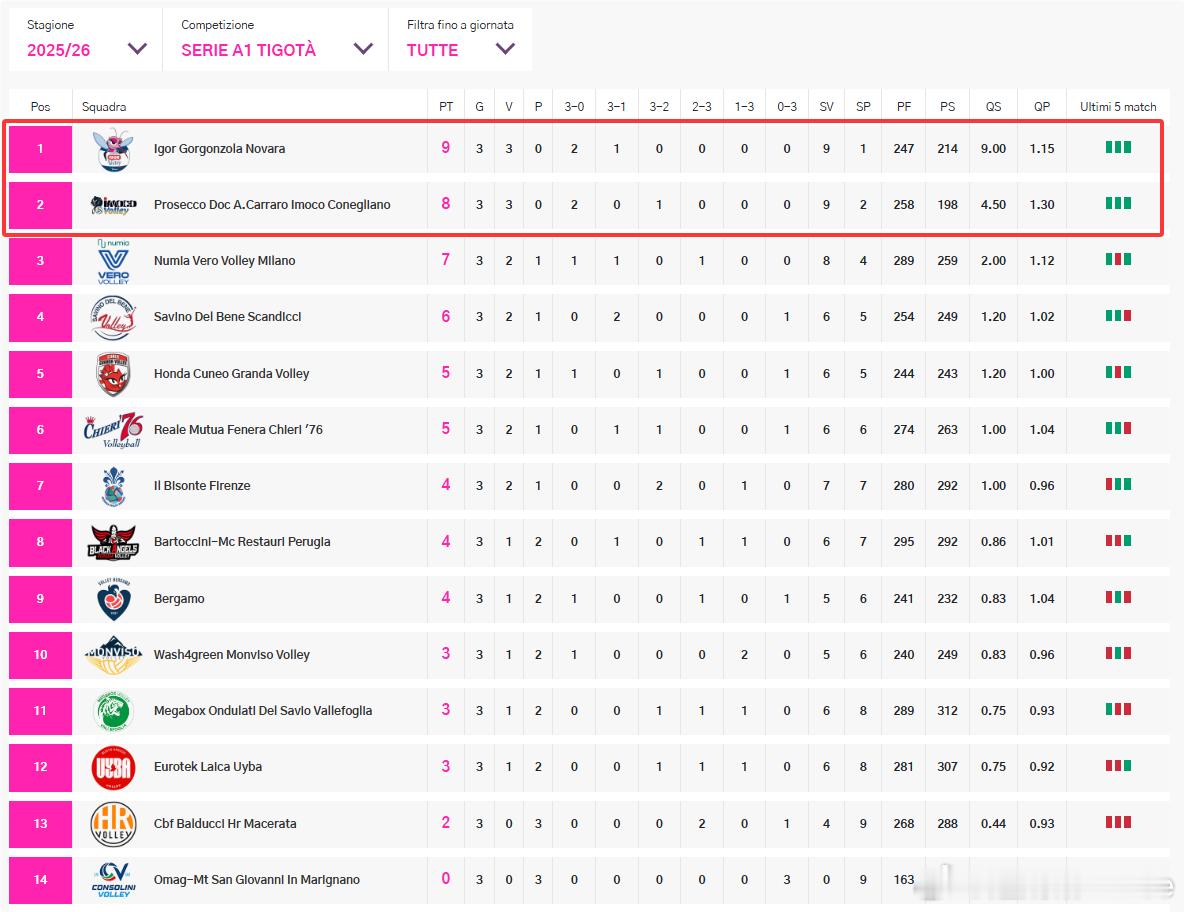Click the Il Bisonte Firenze logo

coord(113,486)
